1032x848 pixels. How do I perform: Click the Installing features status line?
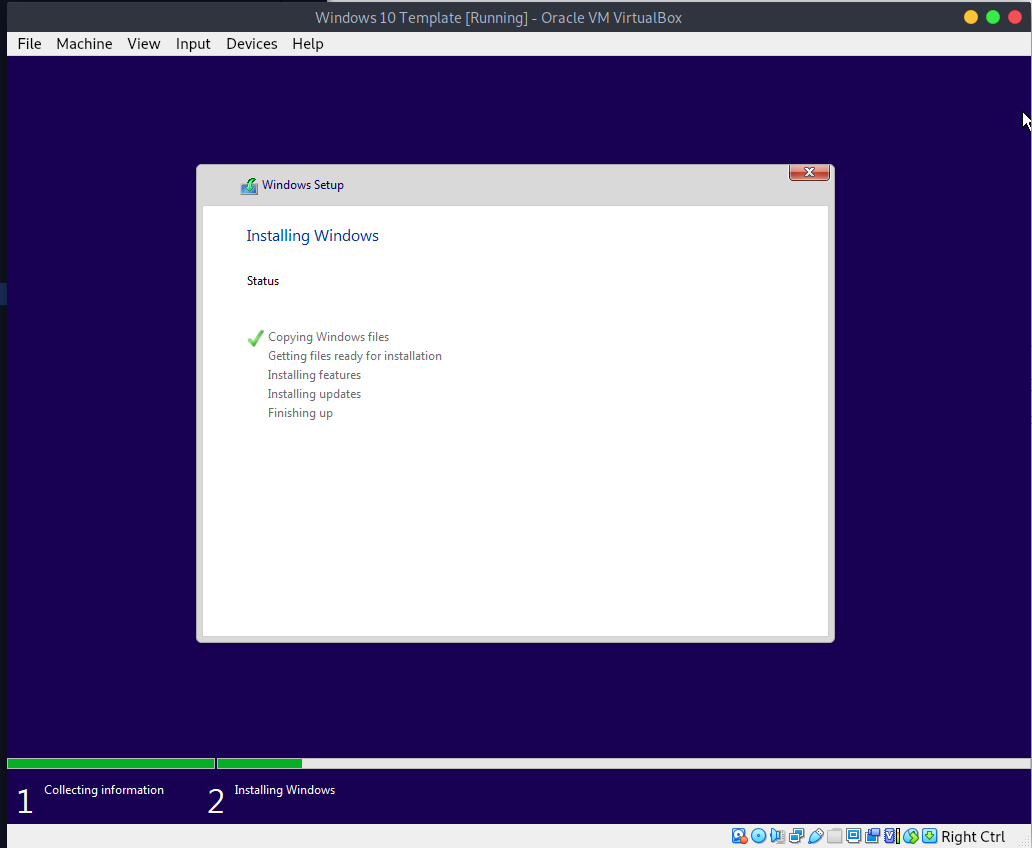(x=314, y=375)
